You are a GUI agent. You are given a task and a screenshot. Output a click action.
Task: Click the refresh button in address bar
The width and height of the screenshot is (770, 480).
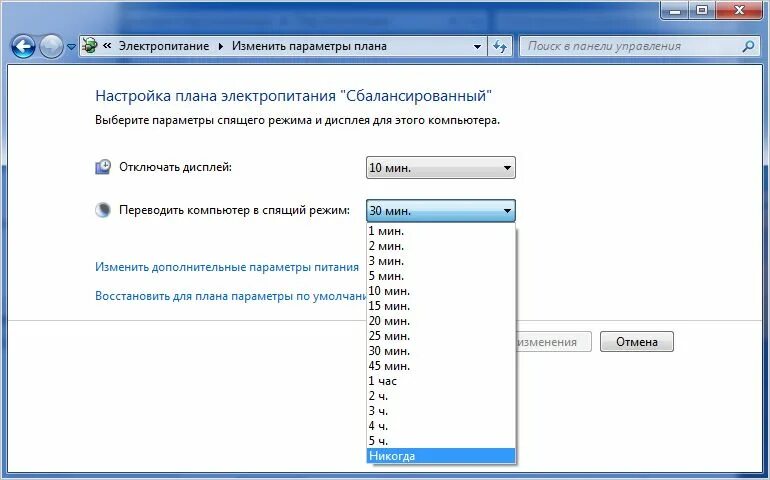pos(500,47)
